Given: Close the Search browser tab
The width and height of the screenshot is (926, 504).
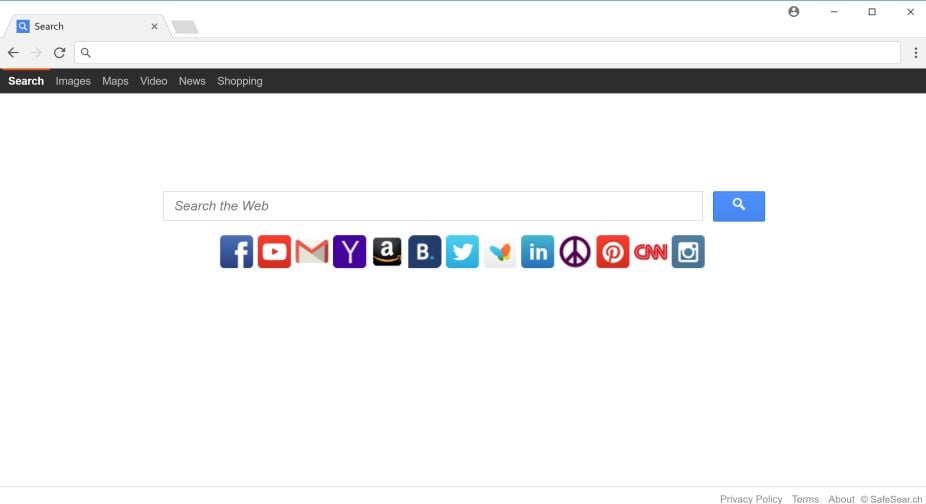Looking at the screenshot, I should point(154,27).
